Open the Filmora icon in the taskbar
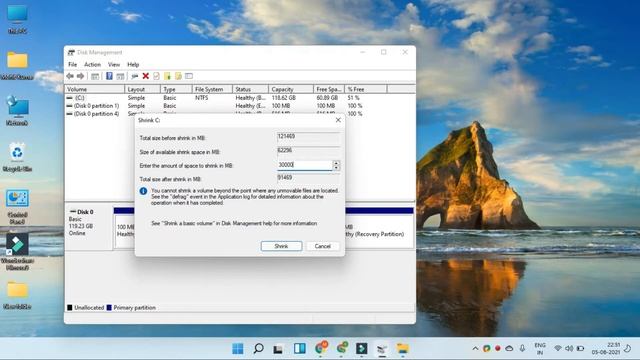This screenshot has width=640, height=360. pos(361,349)
